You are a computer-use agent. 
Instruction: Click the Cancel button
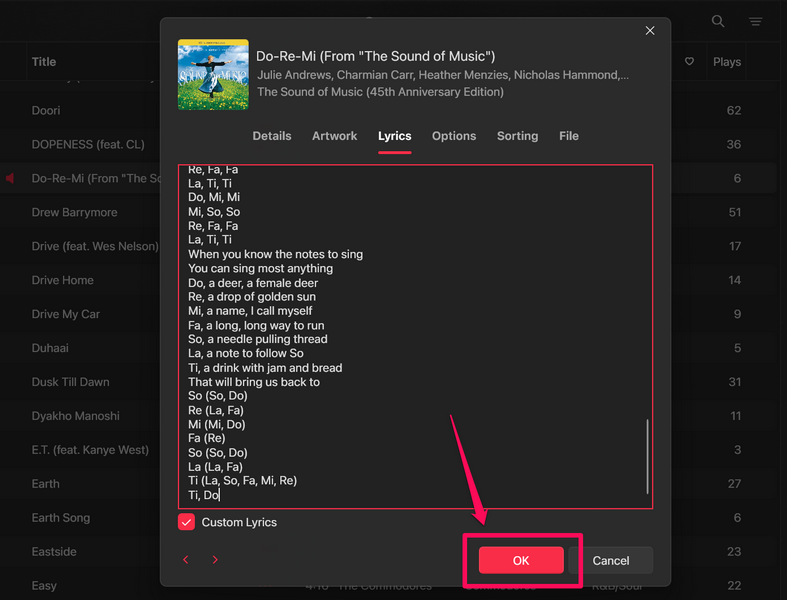[x=611, y=560]
